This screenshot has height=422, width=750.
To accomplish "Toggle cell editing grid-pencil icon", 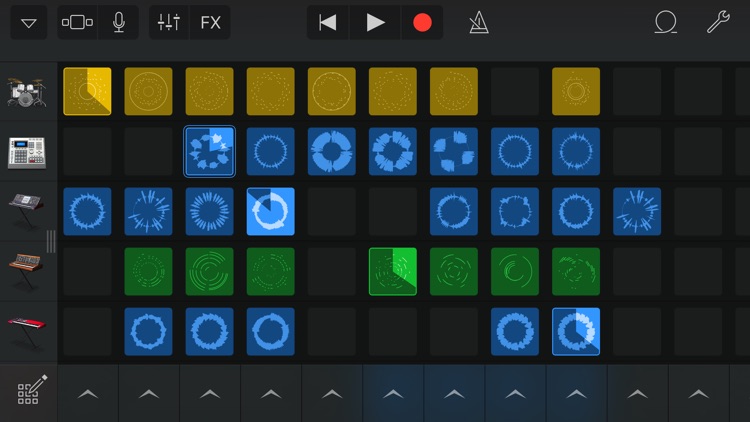I will (32, 390).
